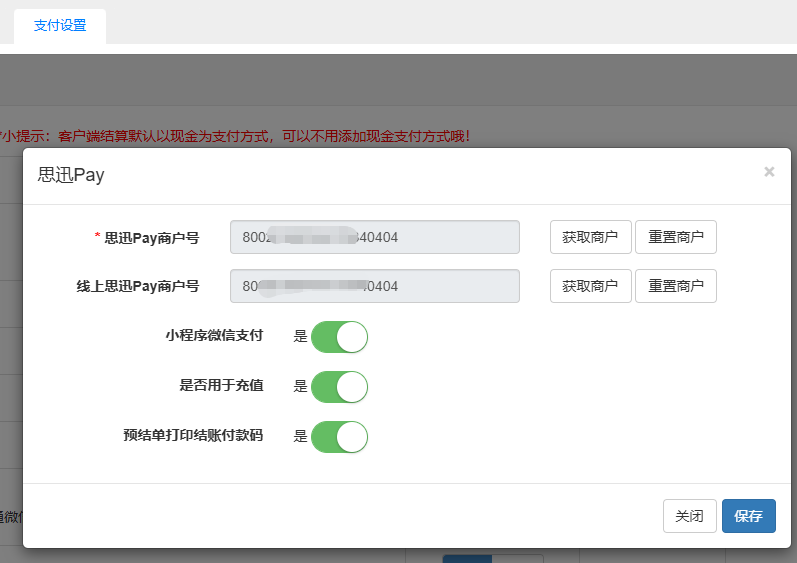Click the 小程序微信支付 label text
This screenshot has height=563, width=797.
click(214, 336)
